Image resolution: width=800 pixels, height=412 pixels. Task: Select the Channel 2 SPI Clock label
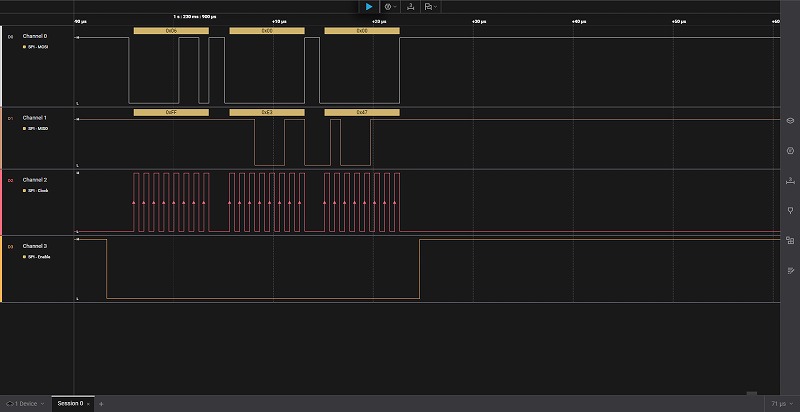(x=36, y=190)
